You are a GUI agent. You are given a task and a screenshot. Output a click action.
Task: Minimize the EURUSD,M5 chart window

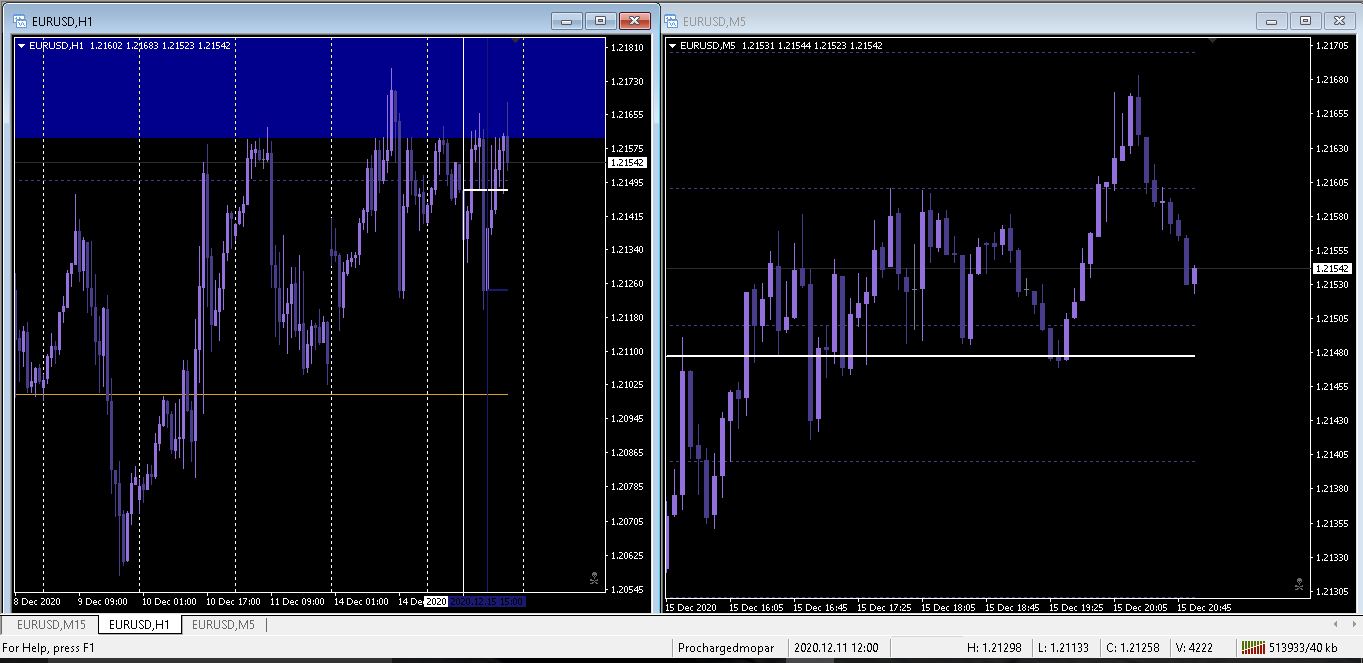coord(1271,21)
